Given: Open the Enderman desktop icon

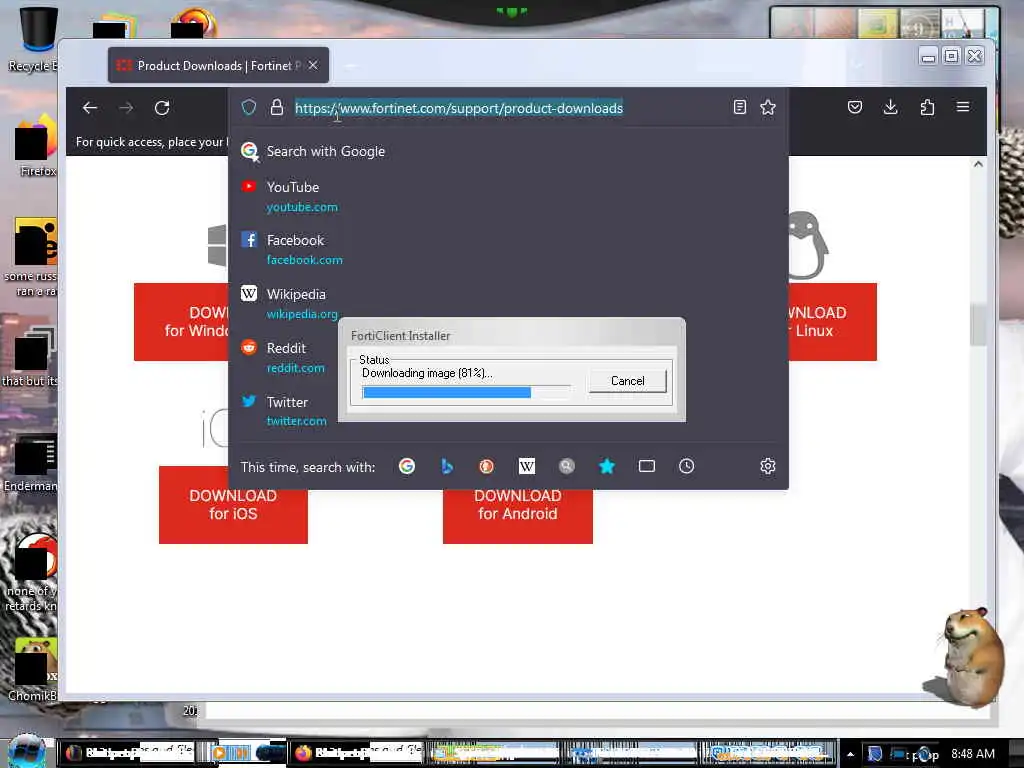Looking at the screenshot, I should click(31, 462).
